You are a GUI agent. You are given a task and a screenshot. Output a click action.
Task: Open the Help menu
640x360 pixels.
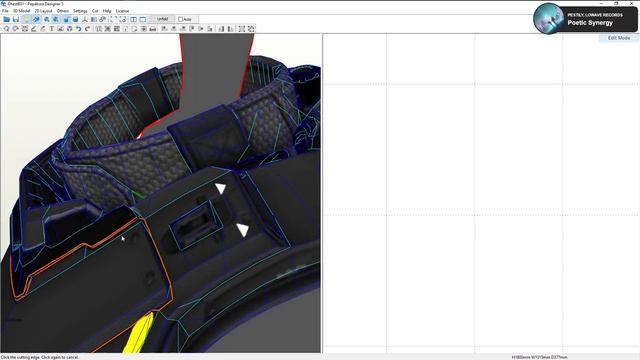pos(107,11)
